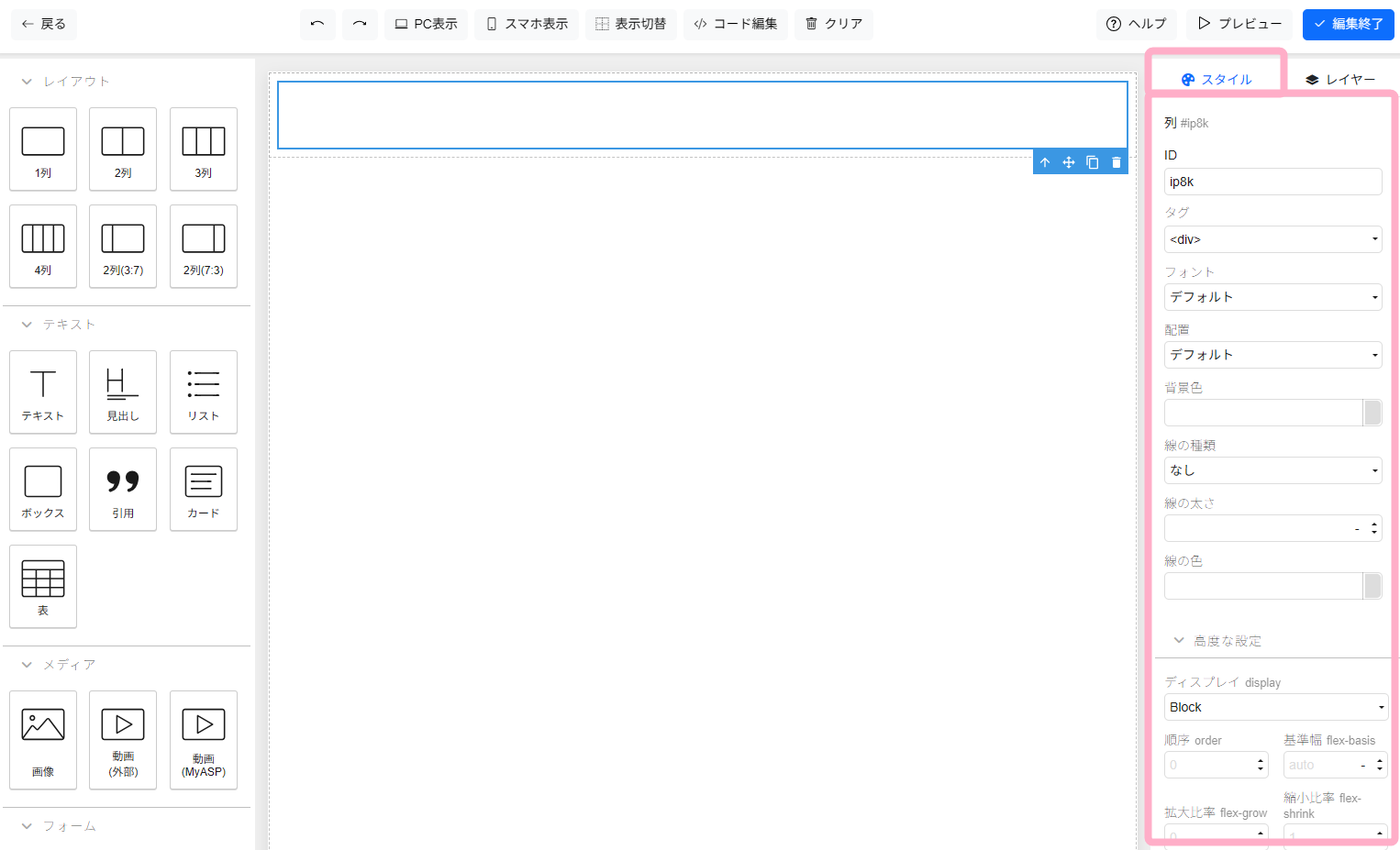Switch to PC表示 desktop view
The width and height of the screenshot is (1400, 850).
[x=427, y=24]
